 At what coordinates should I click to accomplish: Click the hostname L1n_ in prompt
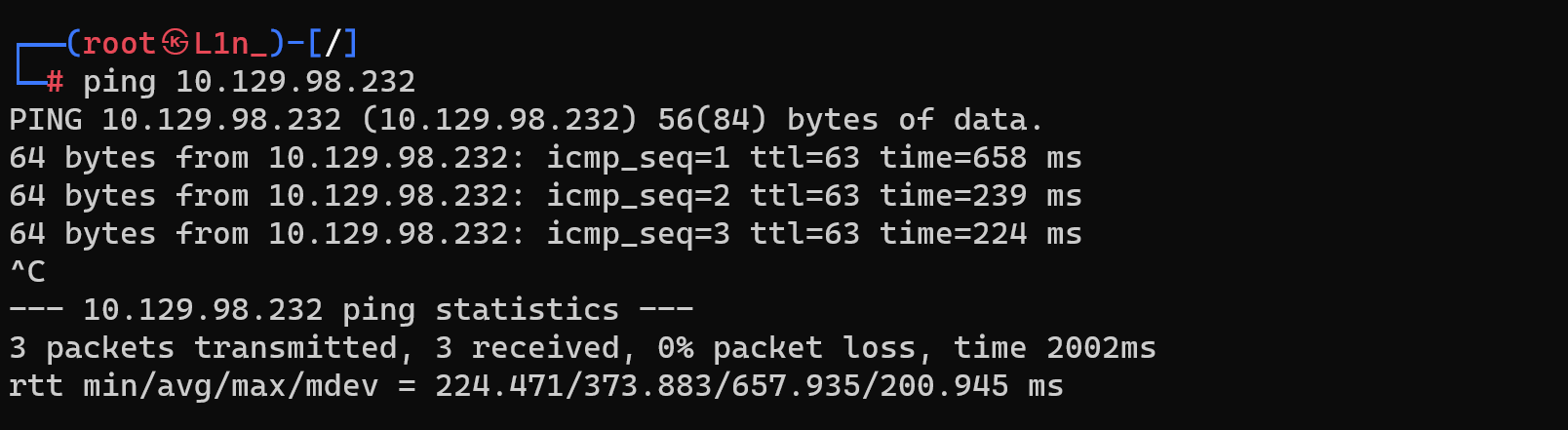point(231,43)
